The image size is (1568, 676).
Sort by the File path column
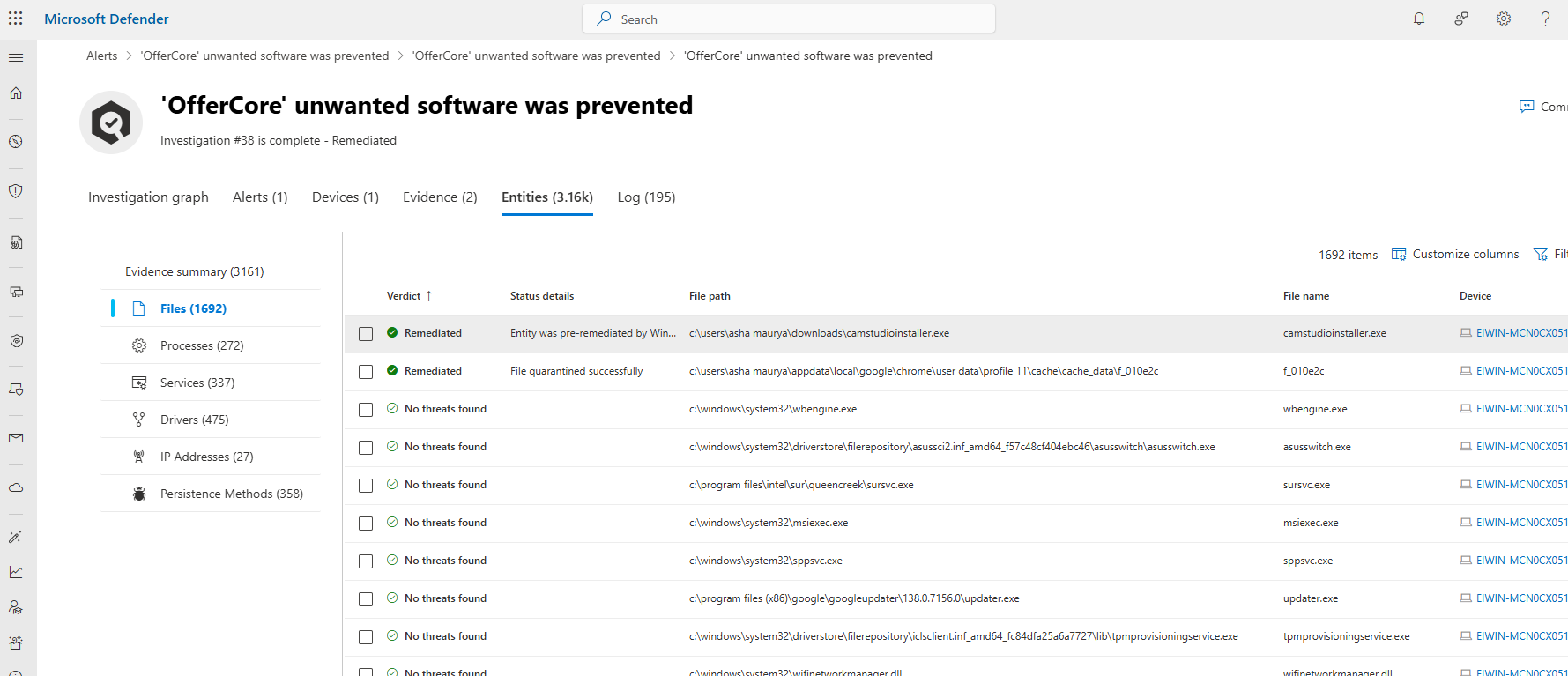[x=710, y=296]
